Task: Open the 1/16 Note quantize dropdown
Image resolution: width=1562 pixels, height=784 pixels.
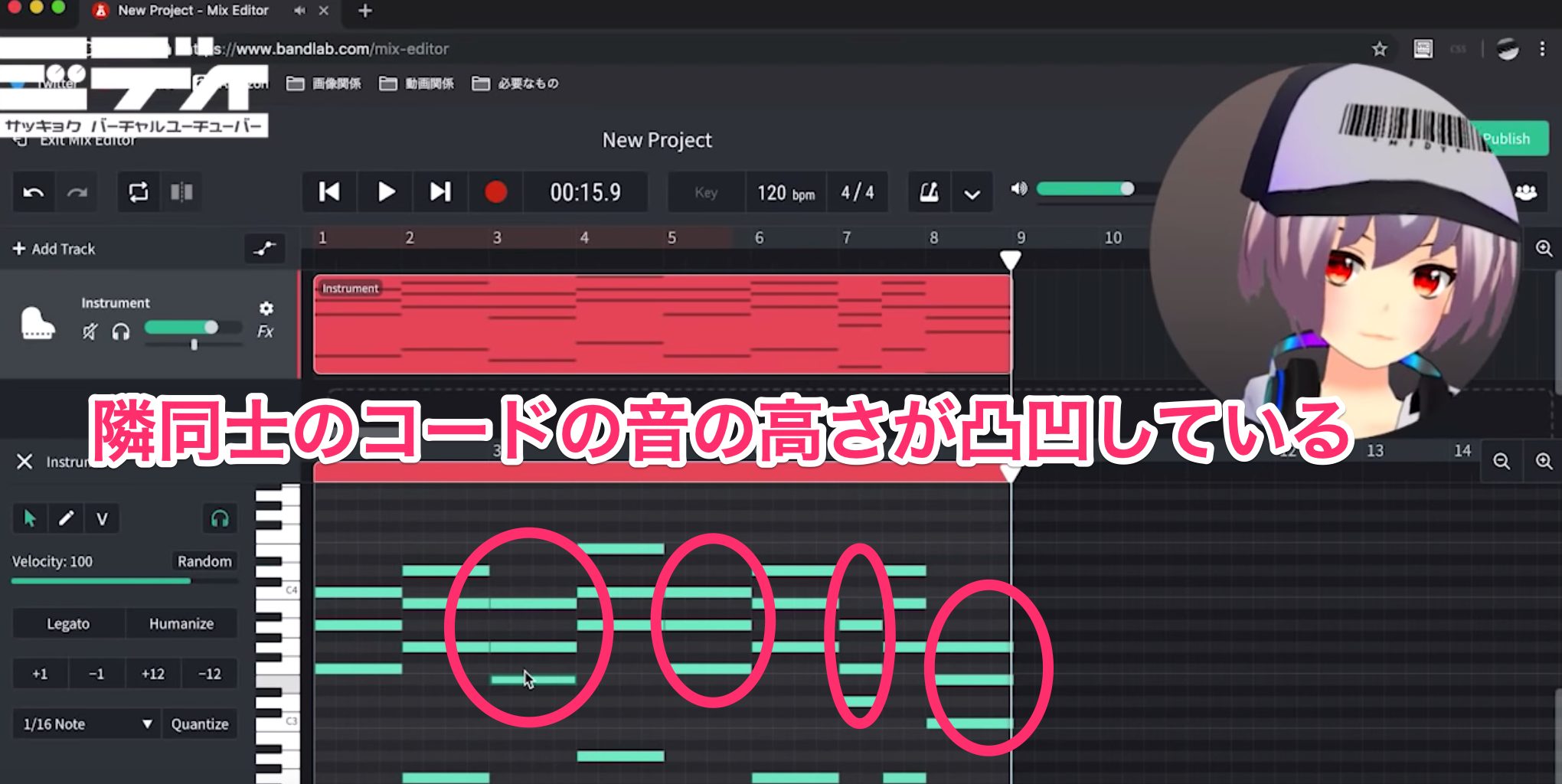Action: coord(87,724)
